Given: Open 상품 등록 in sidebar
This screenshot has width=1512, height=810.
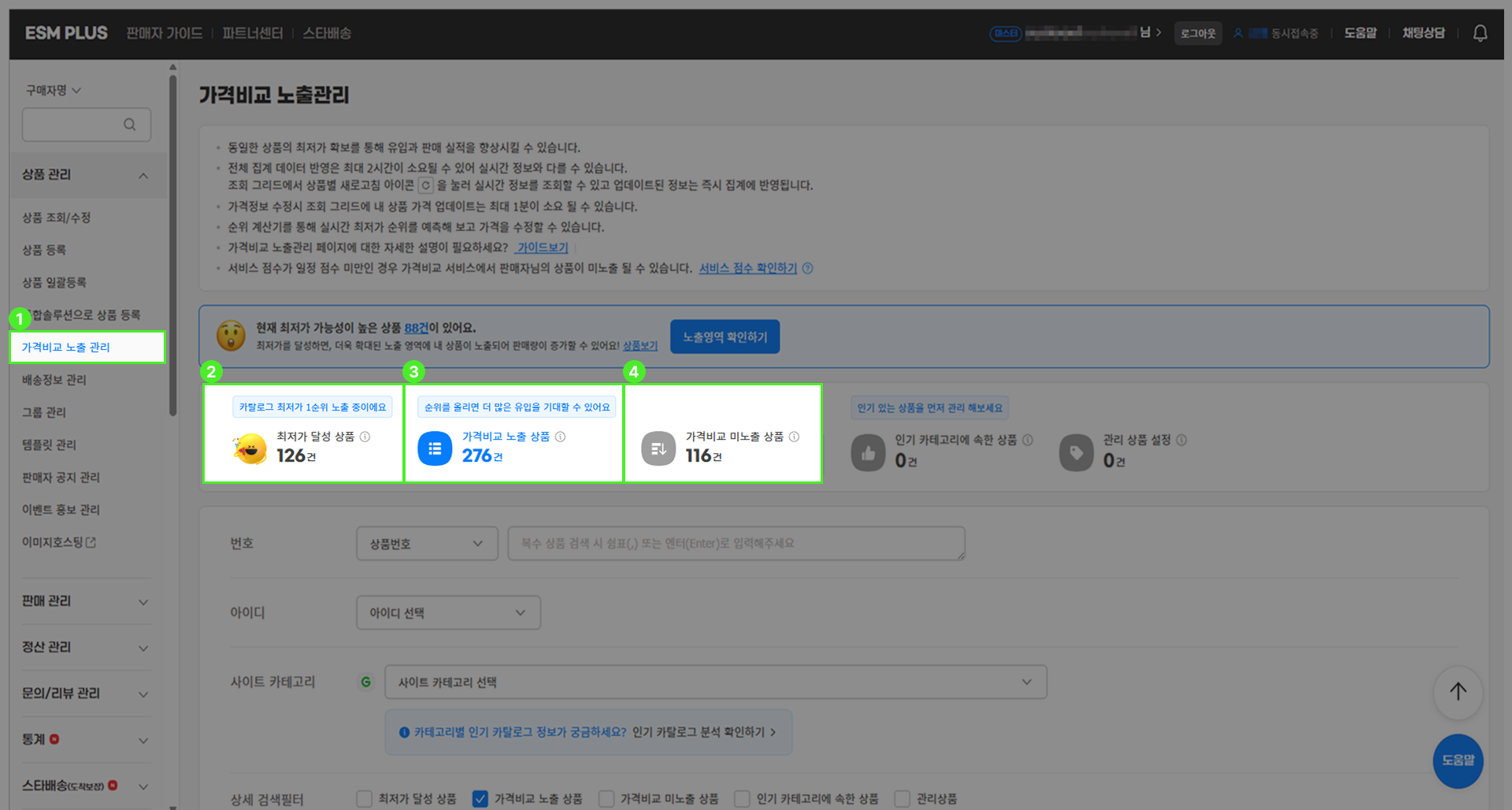Looking at the screenshot, I should click(44, 250).
